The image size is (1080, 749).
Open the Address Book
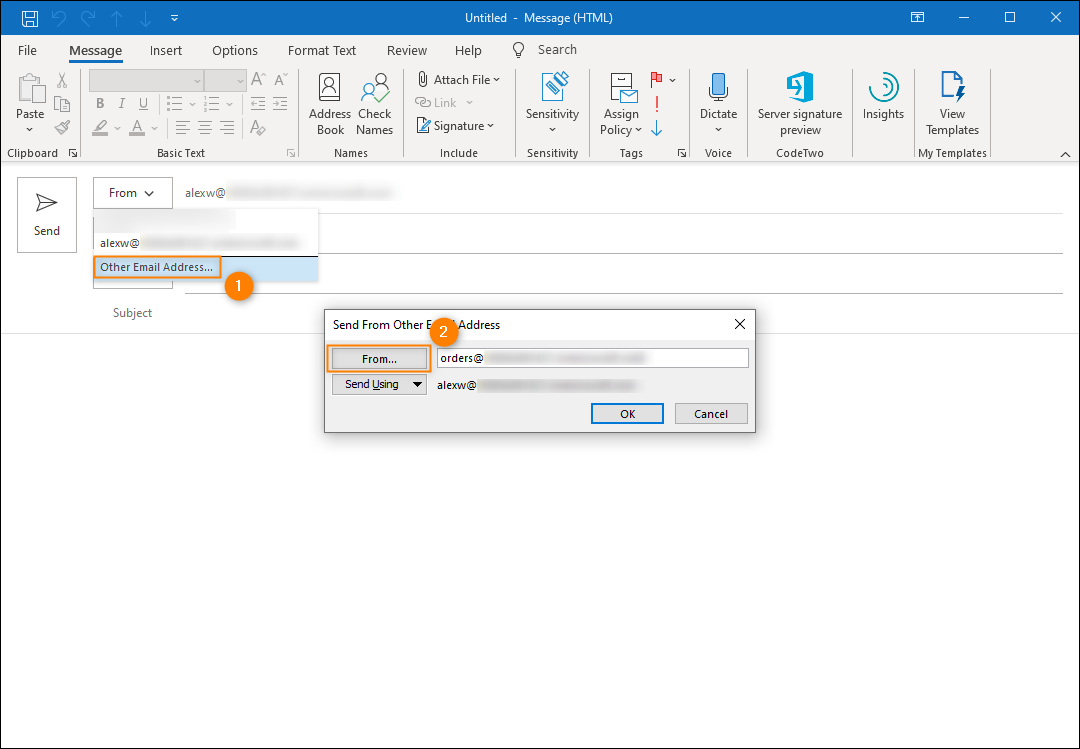point(330,105)
